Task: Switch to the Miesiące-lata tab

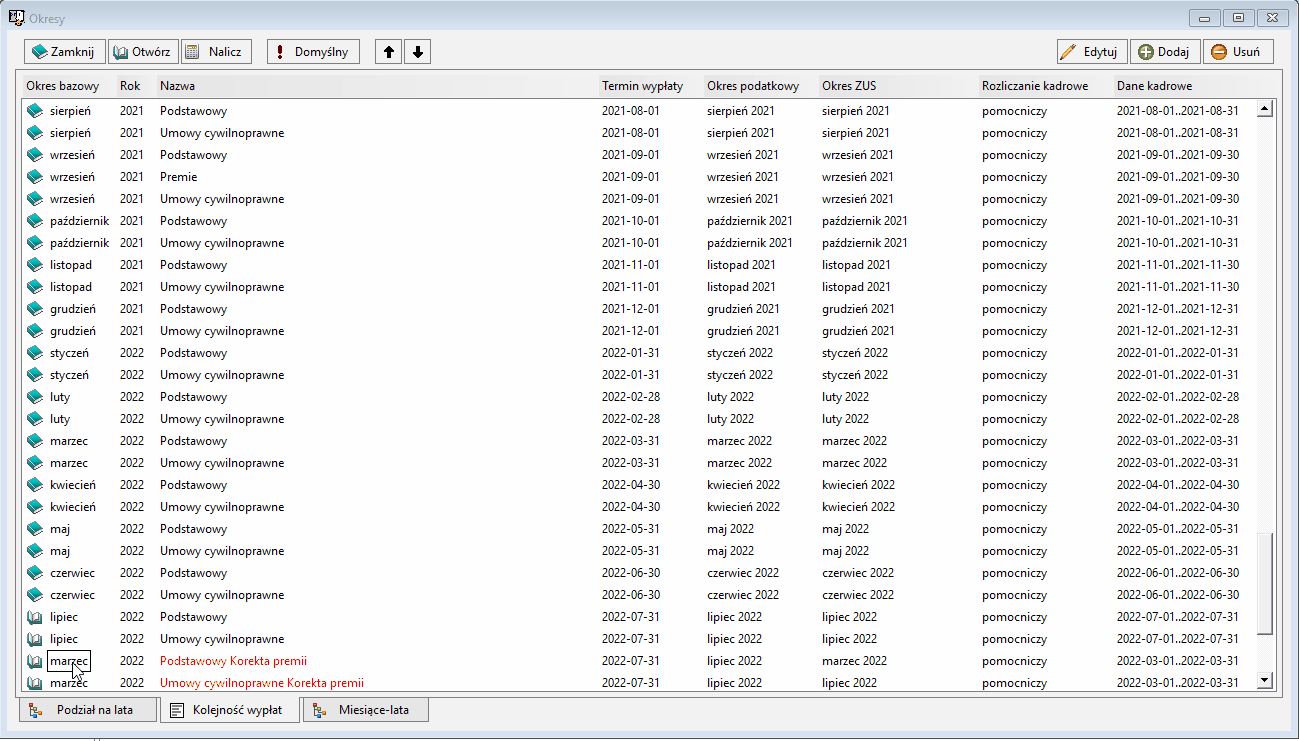Action: [x=366, y=710]
